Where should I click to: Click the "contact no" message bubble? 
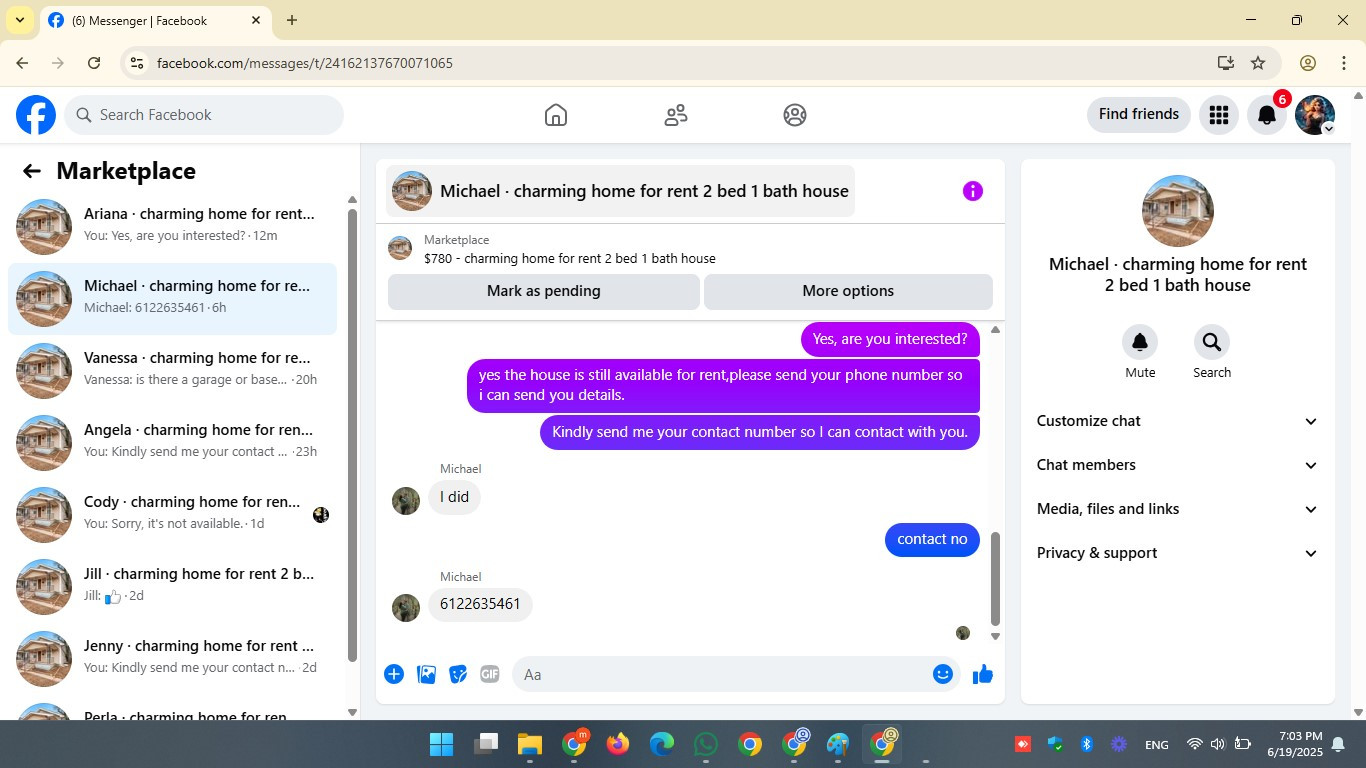(932, 540)
